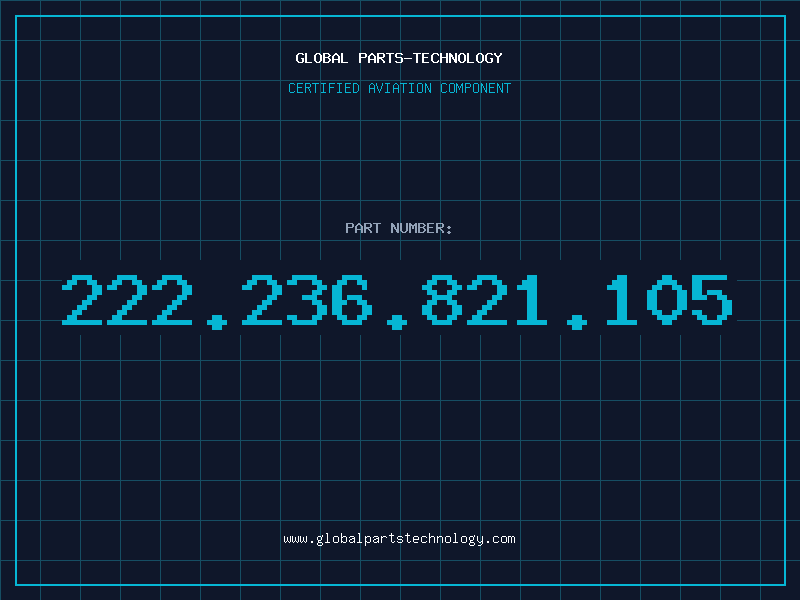Screen dimensions: 800x600
Task: Click the PART NUMBER: label
Action: click(x=399, y=228)
